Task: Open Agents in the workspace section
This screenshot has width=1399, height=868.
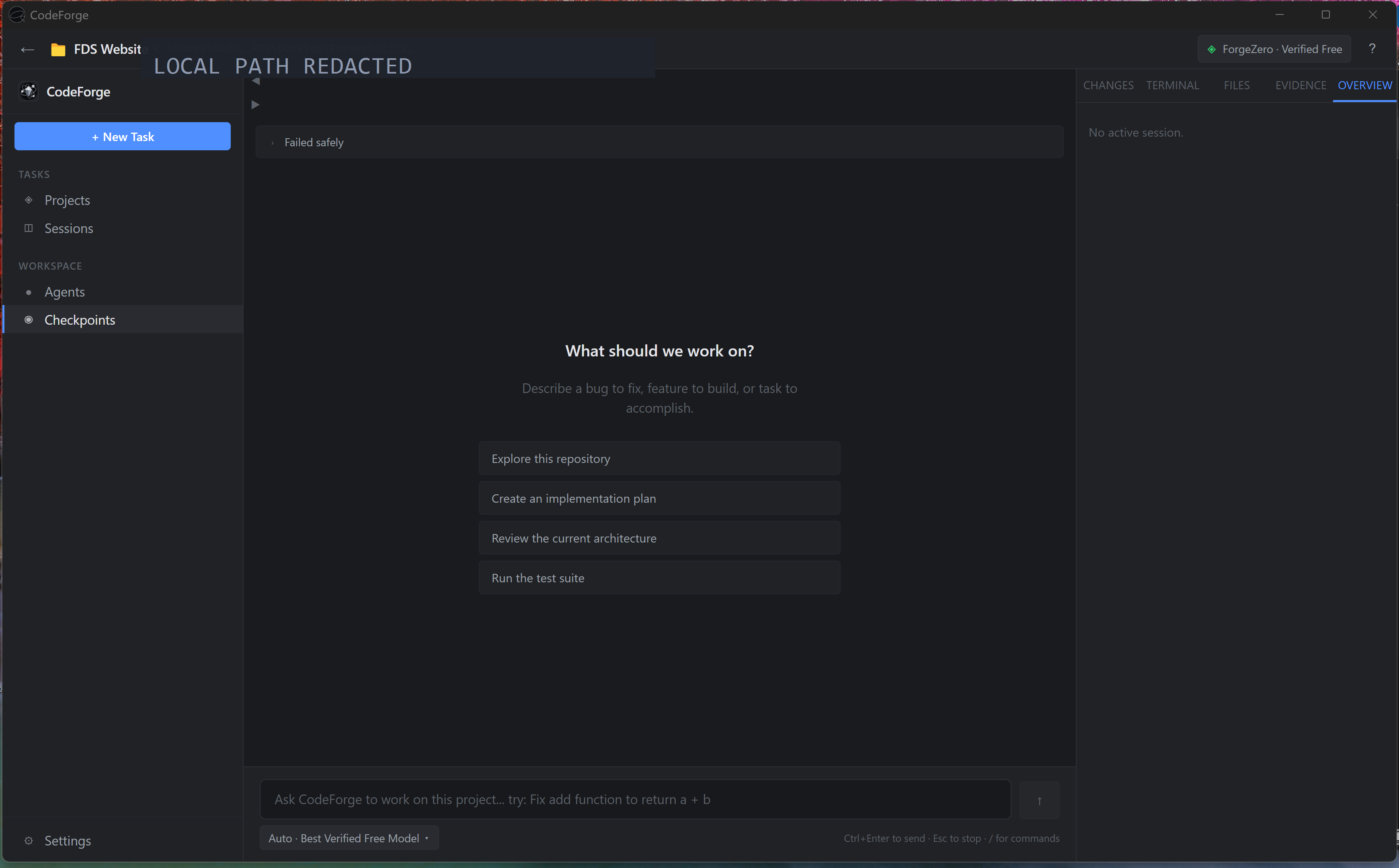Action: point(122,292)
